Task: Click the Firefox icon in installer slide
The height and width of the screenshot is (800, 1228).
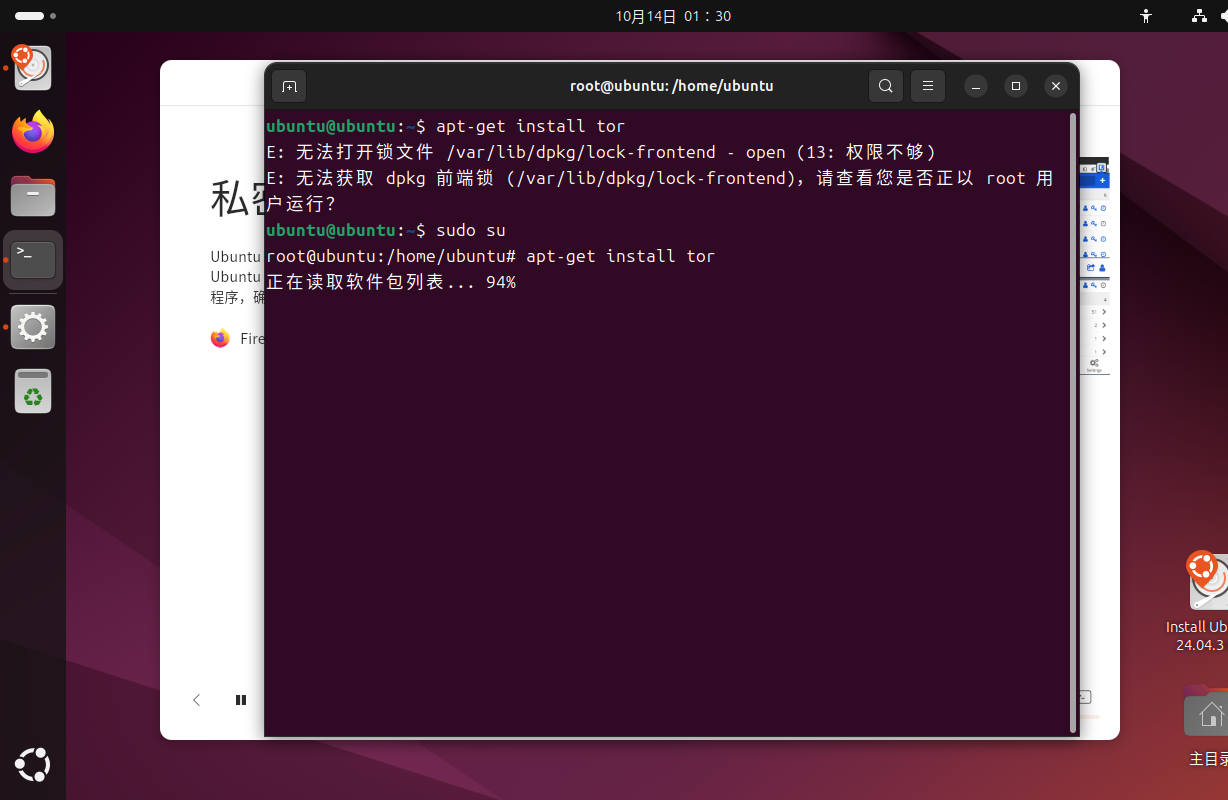Action: (220, 338)
